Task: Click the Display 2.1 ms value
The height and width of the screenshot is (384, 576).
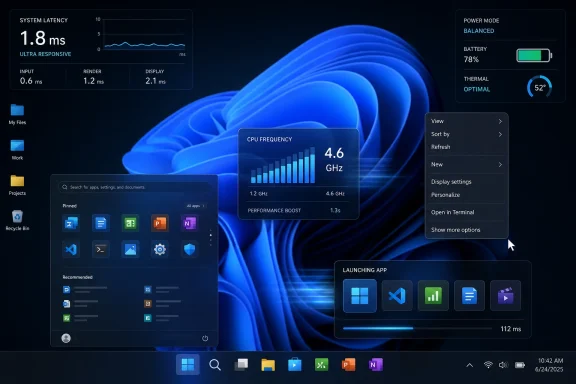Action: pos(155,81)
